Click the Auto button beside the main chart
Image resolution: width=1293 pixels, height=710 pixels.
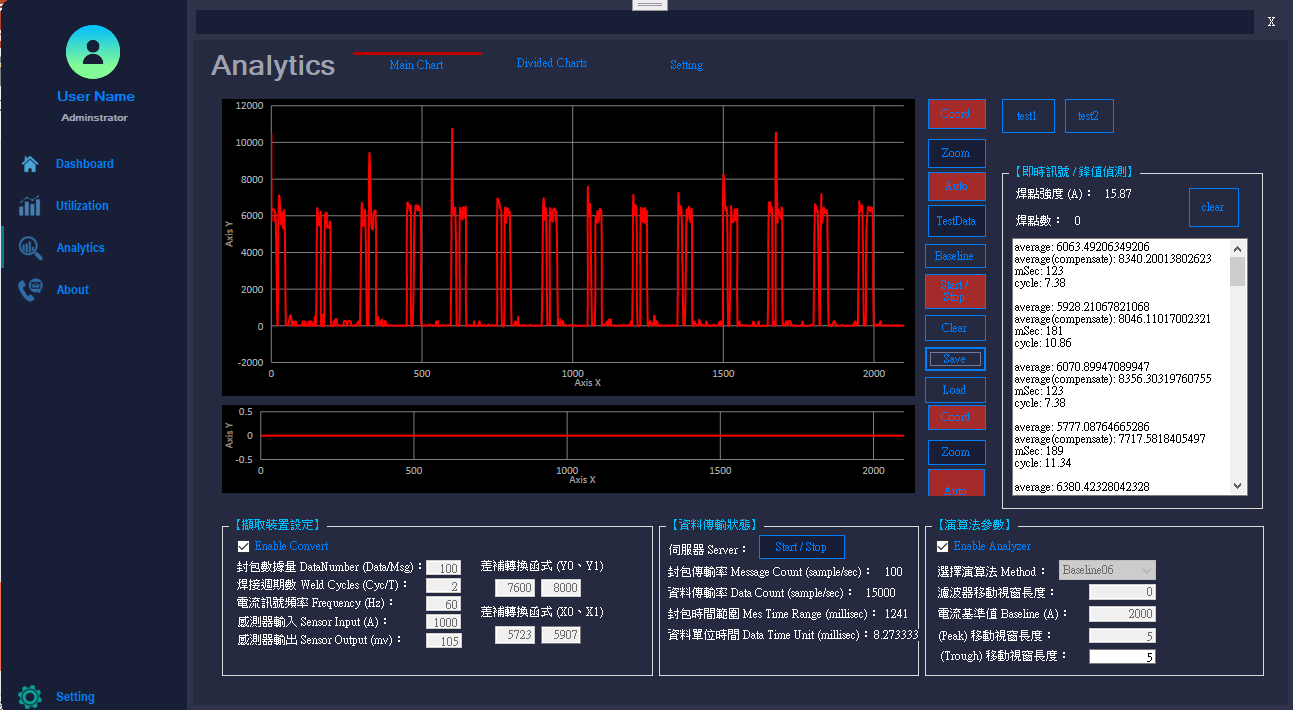pos(956,186)
